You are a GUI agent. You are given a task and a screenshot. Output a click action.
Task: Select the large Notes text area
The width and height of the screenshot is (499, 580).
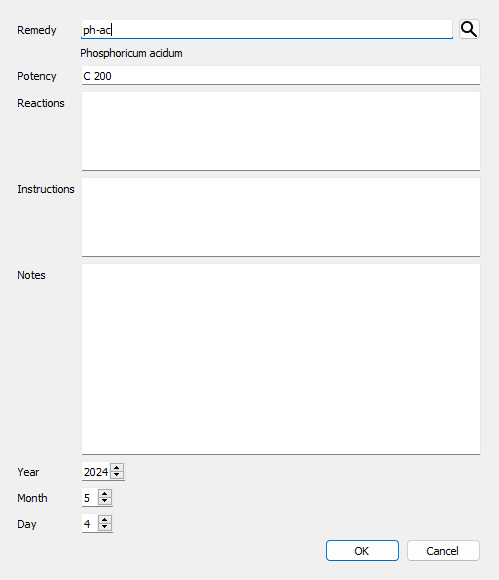[x=281, y=359]
